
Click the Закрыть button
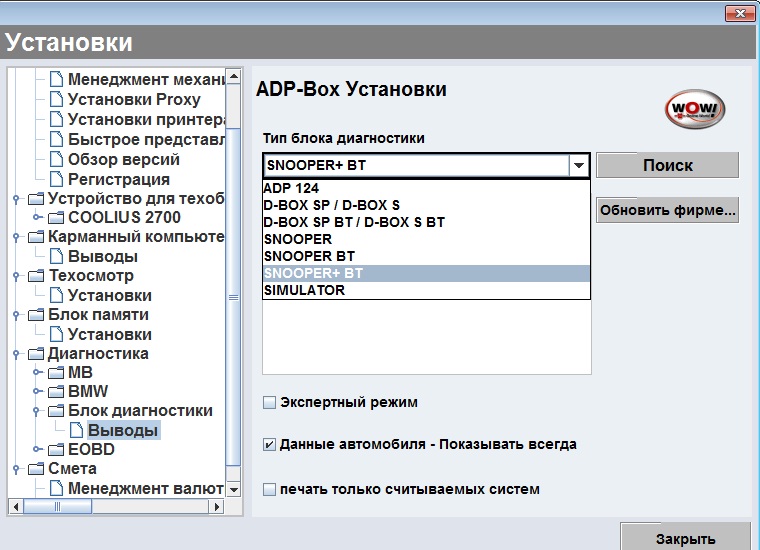pyautogui.click(x=685, y=536)
